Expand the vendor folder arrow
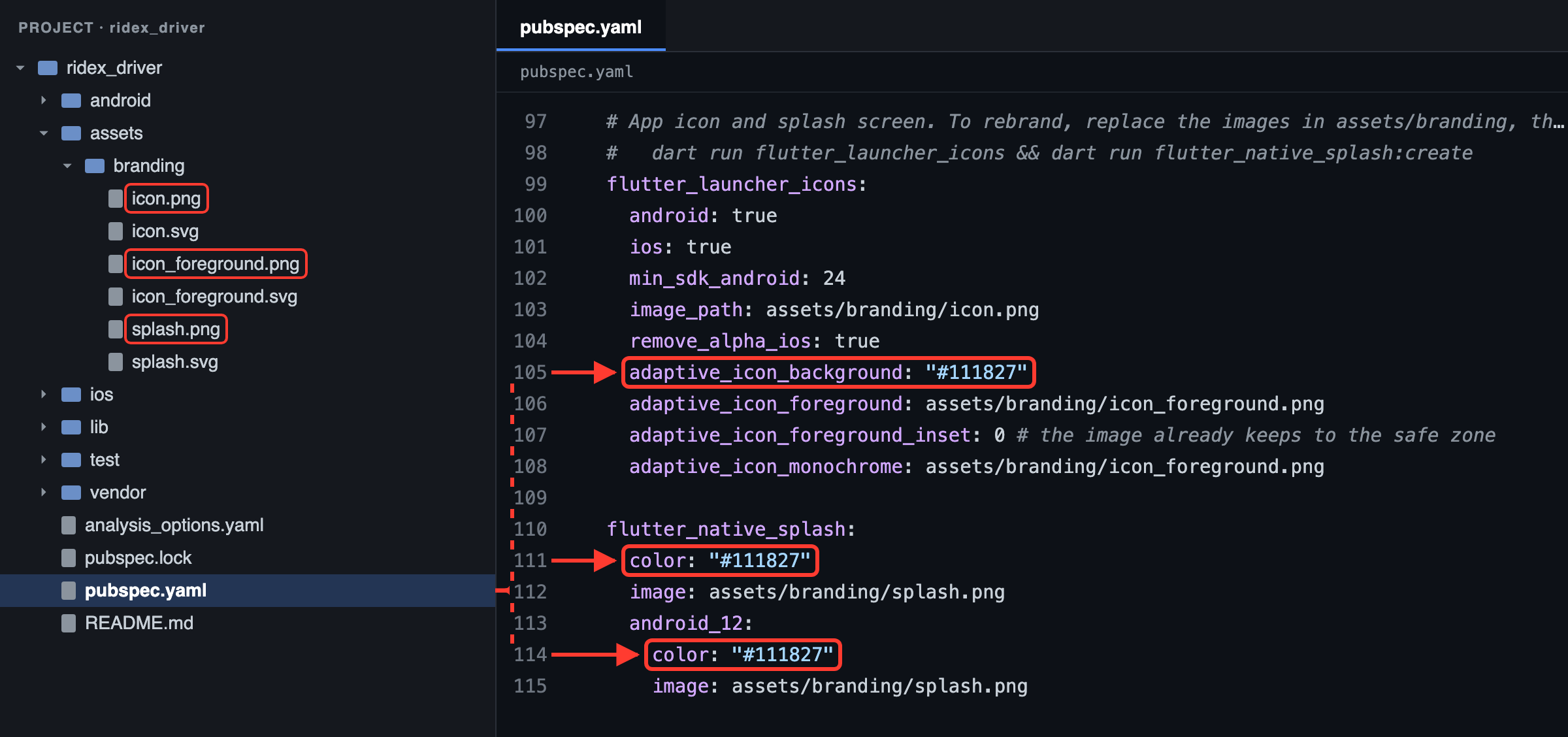Image resolution: width=1568 pixels, height=737 pixels. 44,493
